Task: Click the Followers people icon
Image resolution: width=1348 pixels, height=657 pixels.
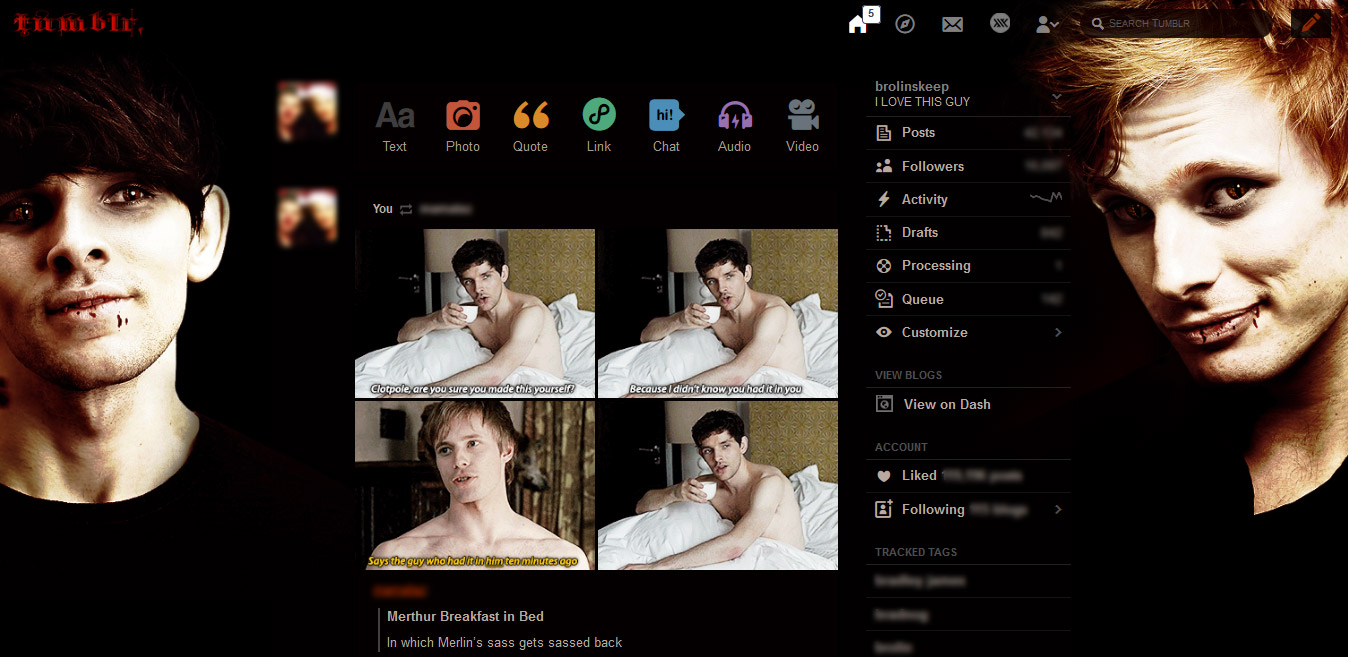Action: (883, 166)
